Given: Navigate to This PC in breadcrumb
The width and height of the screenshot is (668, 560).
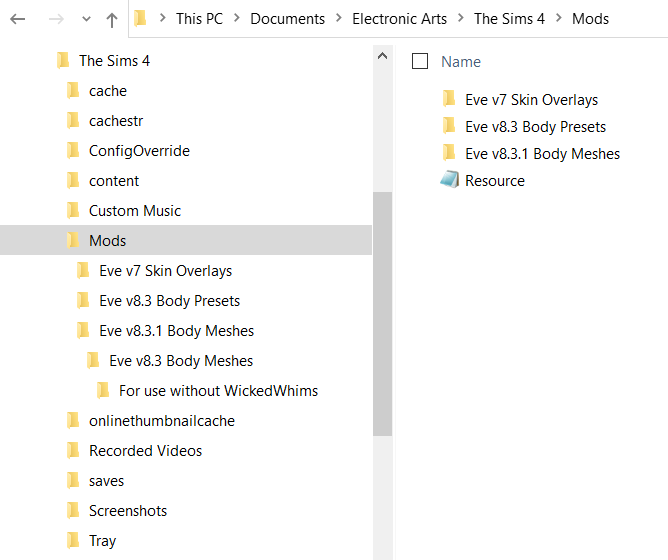Looking at the screenshot, I should pos(199,19).
